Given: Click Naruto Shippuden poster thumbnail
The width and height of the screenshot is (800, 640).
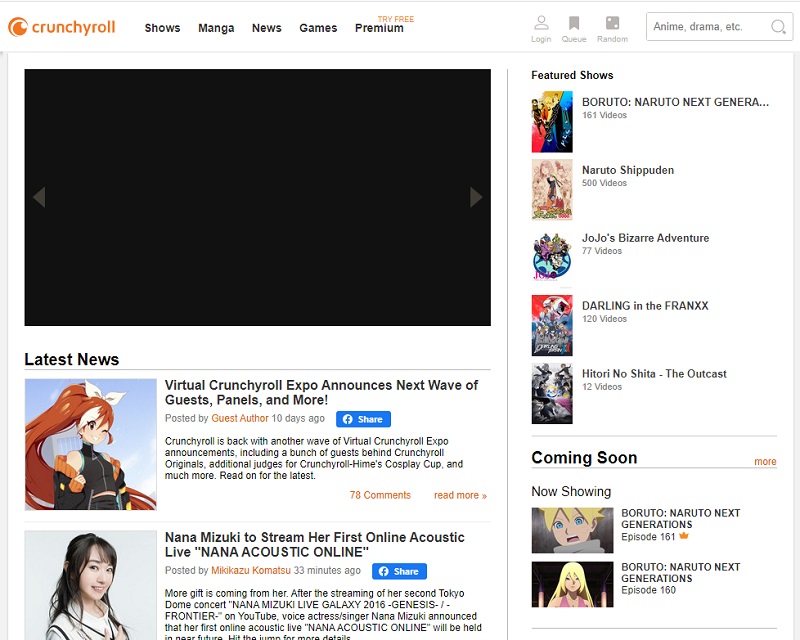Looking at the screenshot, I should click(552, 190).
